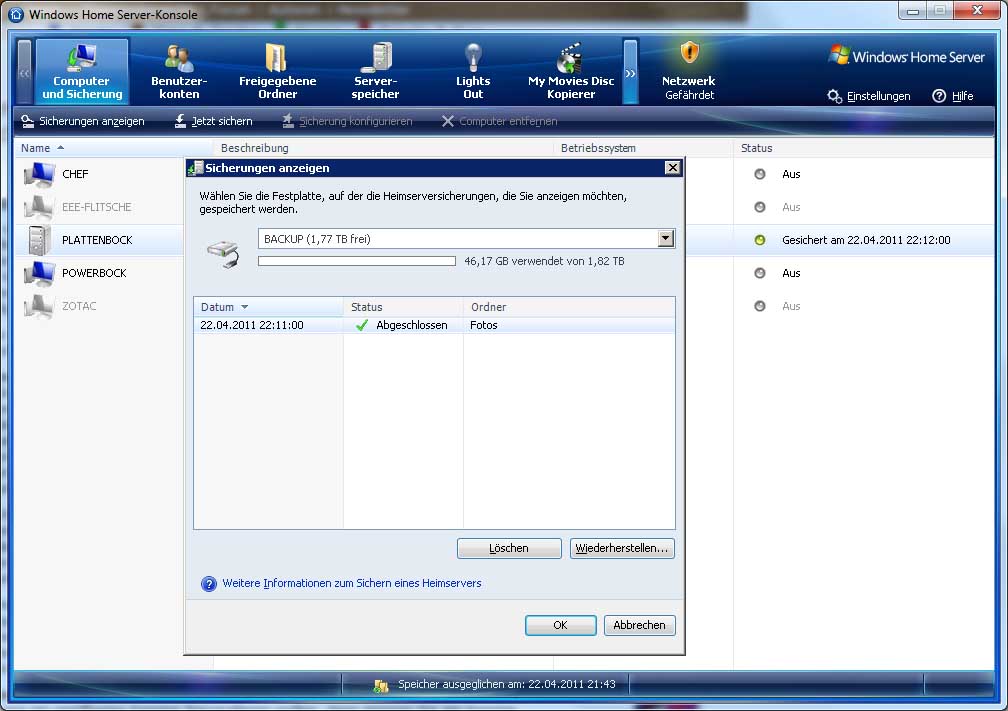Click the Ordner column header
This screenshot has width=1008, height=711.
coord(569,307)
